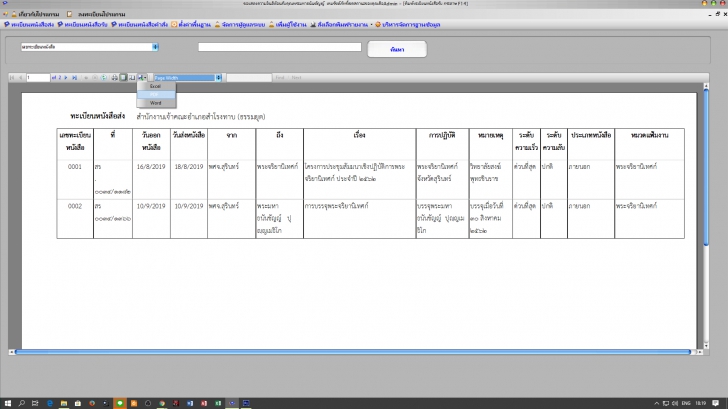Open add user menu (เพิ่มผู้ใช้งาน)
Screen dimensions: 728x409
(x=287, y=25)
